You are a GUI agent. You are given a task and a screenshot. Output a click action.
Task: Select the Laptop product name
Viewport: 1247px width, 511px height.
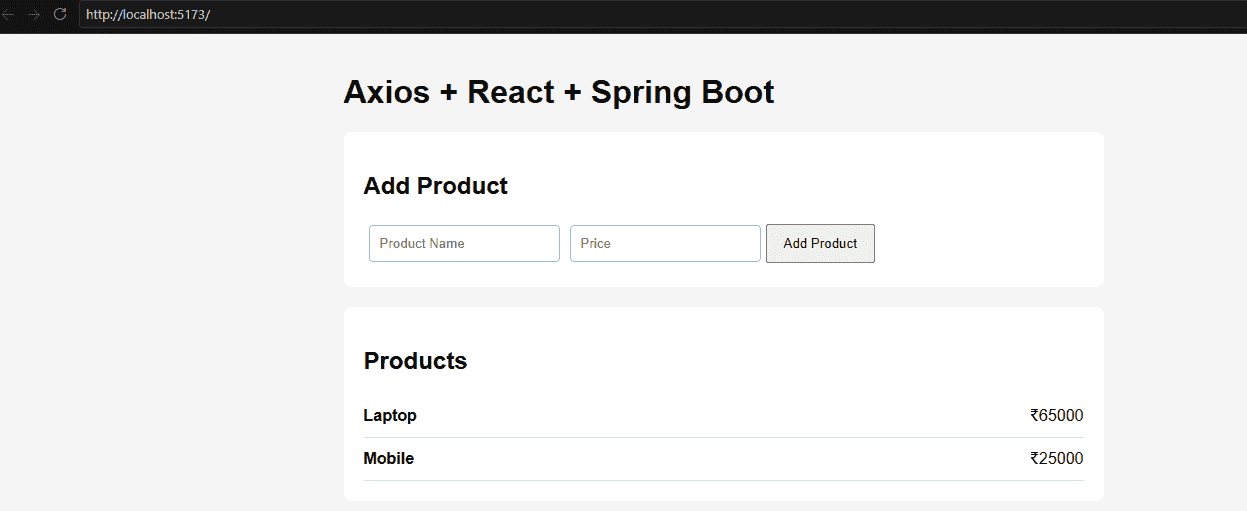point(390,416)
